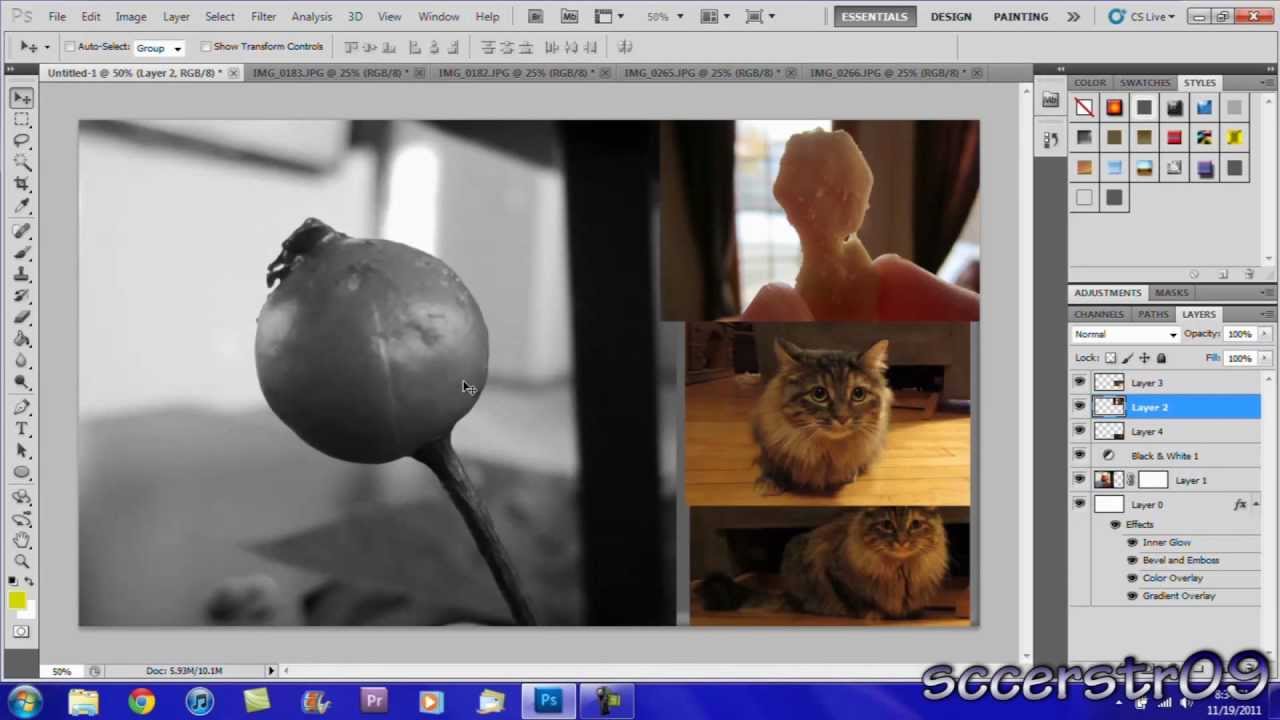Select the Eraser tool
Viewport: 1280px width, 720px height.
pos(22,318)
